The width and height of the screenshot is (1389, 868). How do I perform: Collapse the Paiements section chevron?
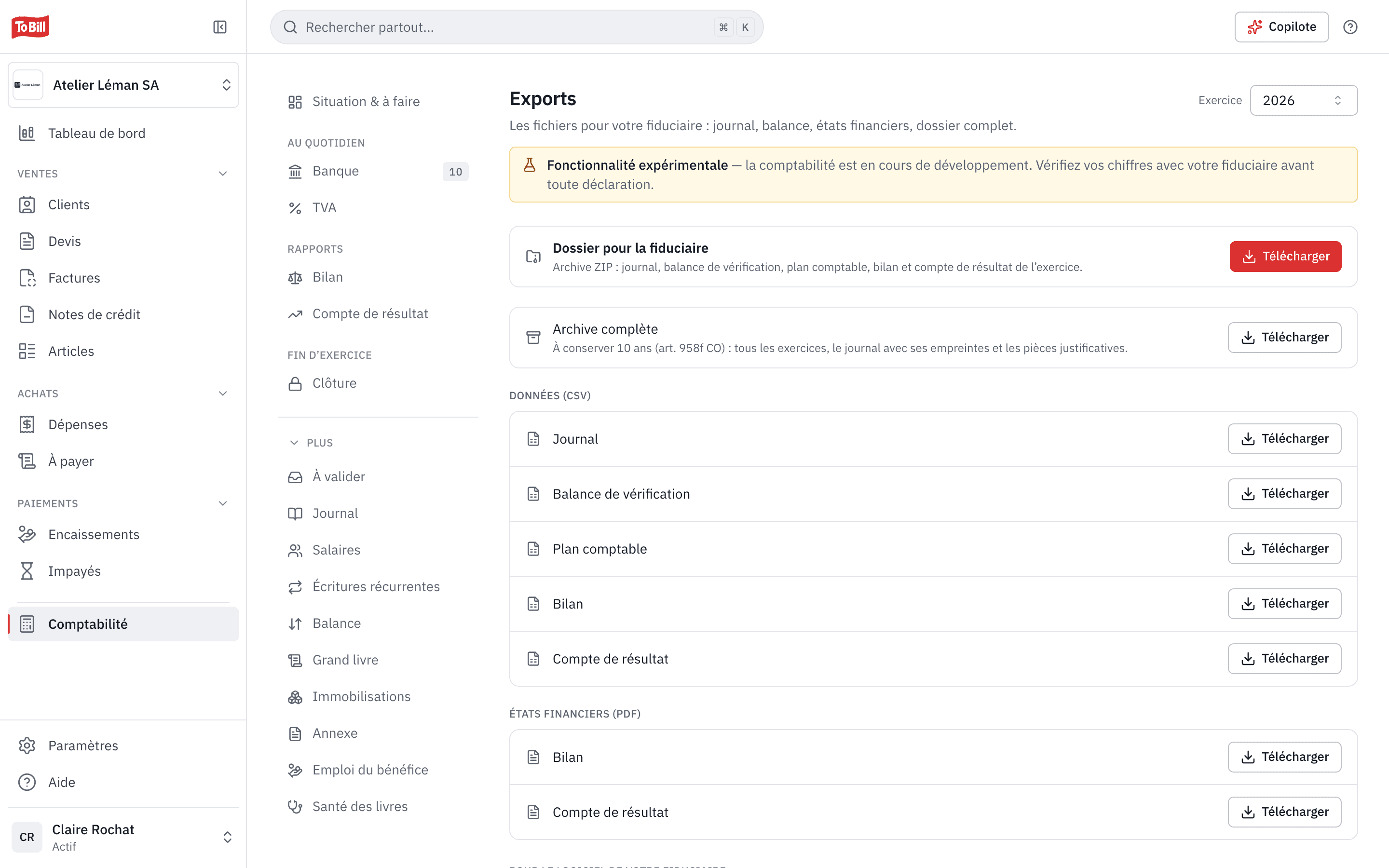pos(223,503)
